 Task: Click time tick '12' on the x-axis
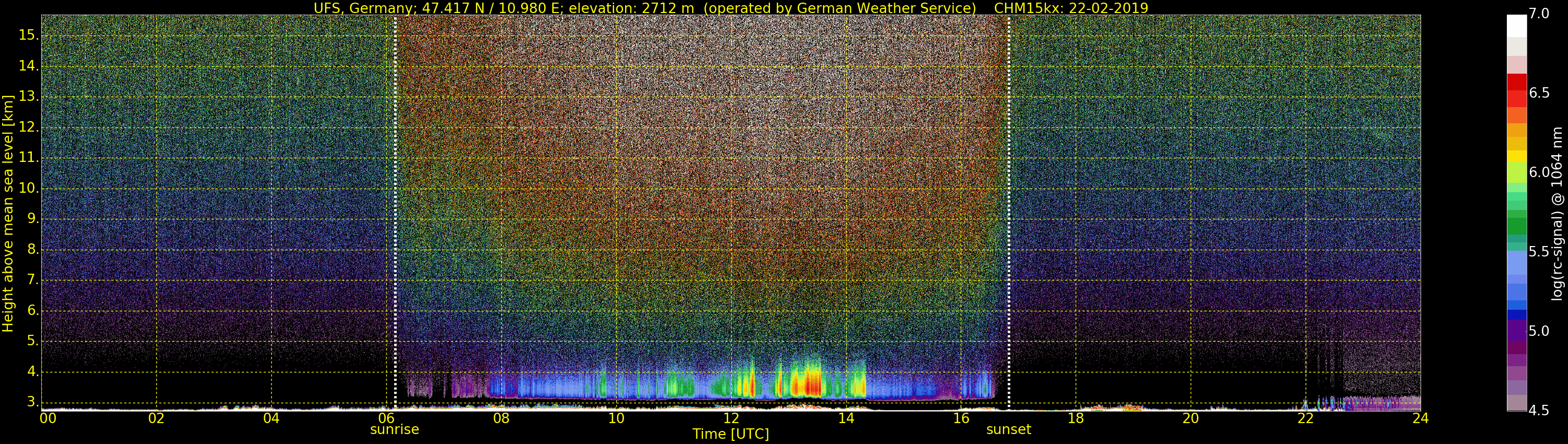point(731,418)
